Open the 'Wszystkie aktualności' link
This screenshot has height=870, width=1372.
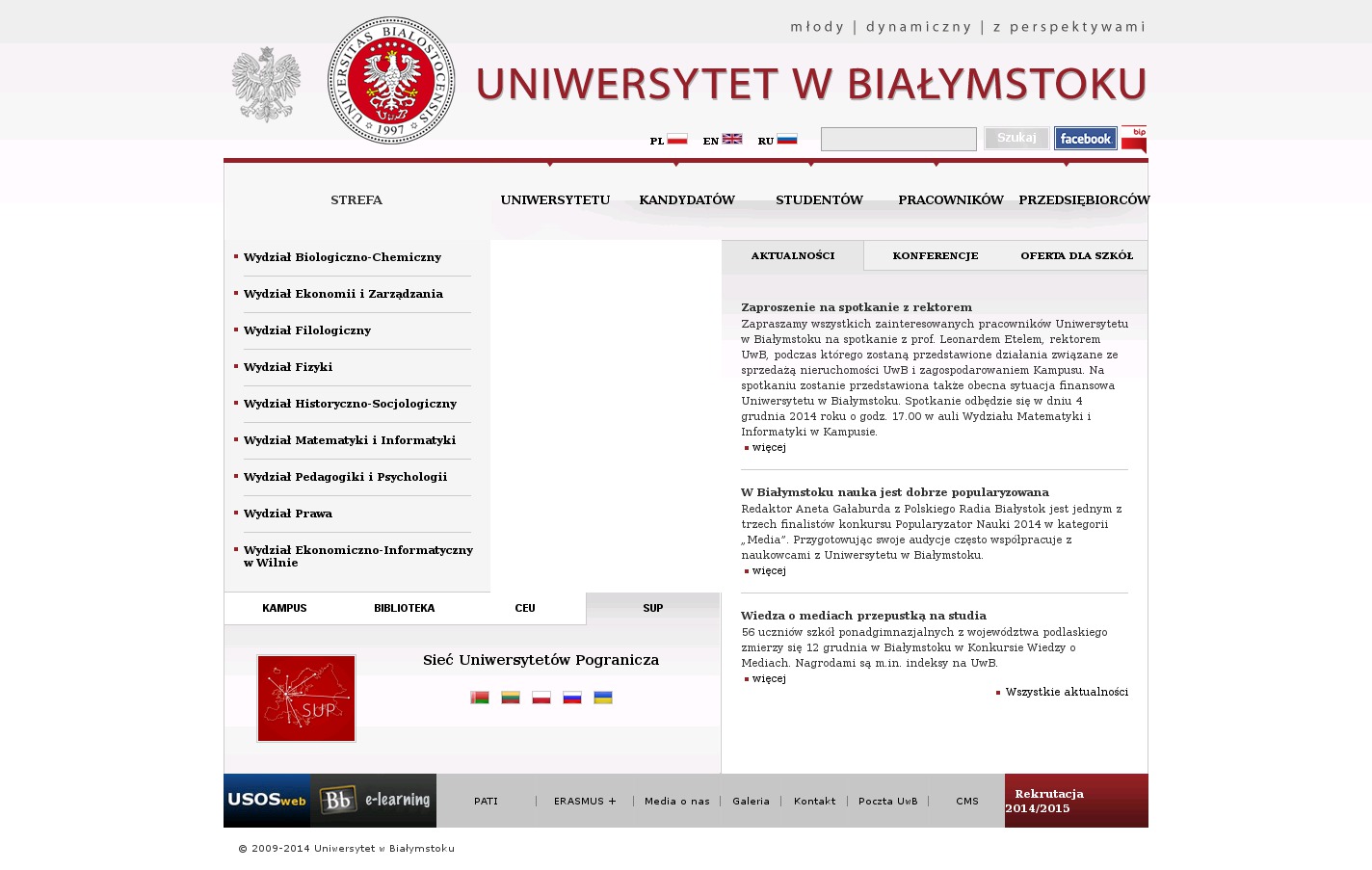(1067, 692)
